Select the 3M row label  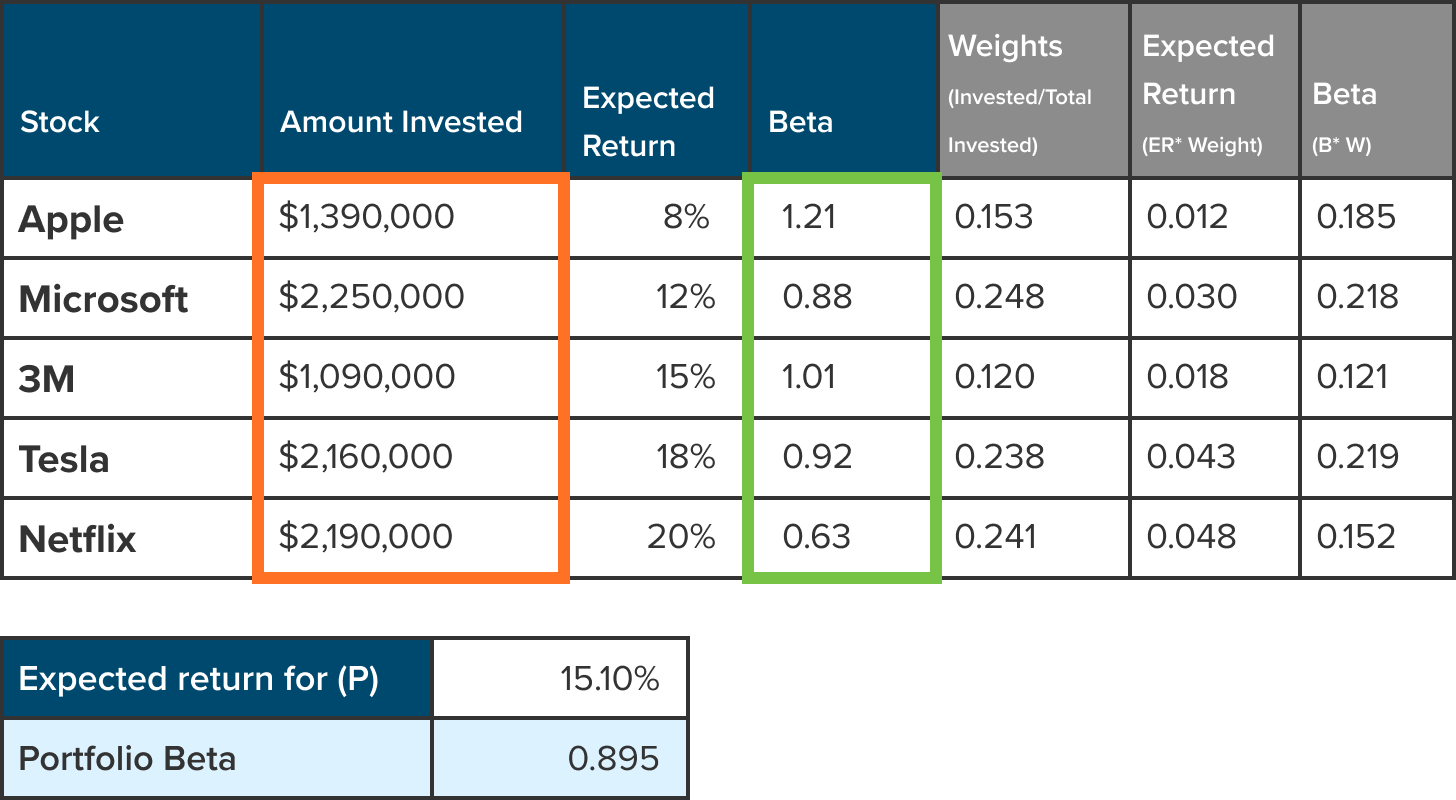click(x=47, y=378)
